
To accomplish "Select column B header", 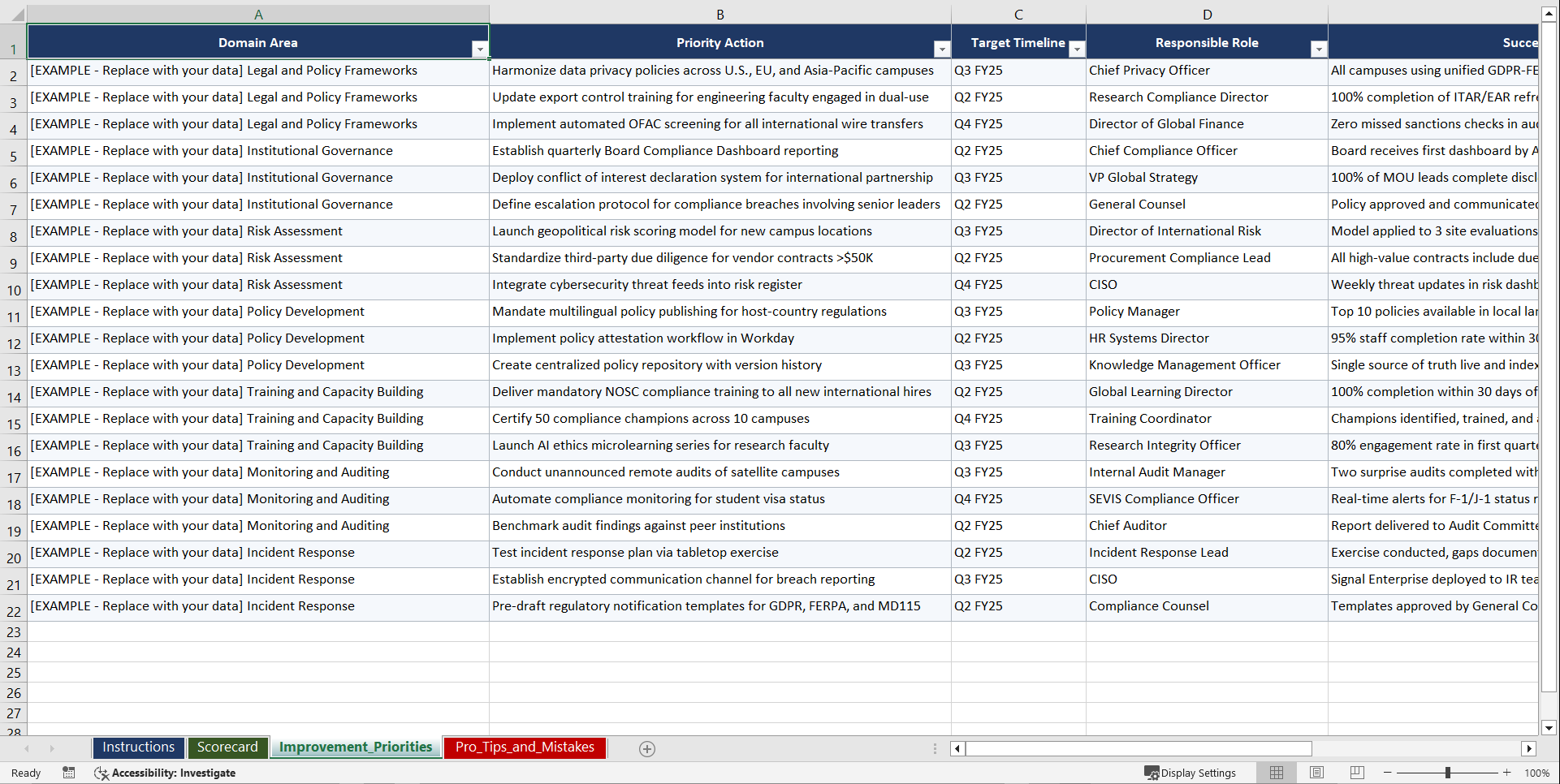I will 720,14.
